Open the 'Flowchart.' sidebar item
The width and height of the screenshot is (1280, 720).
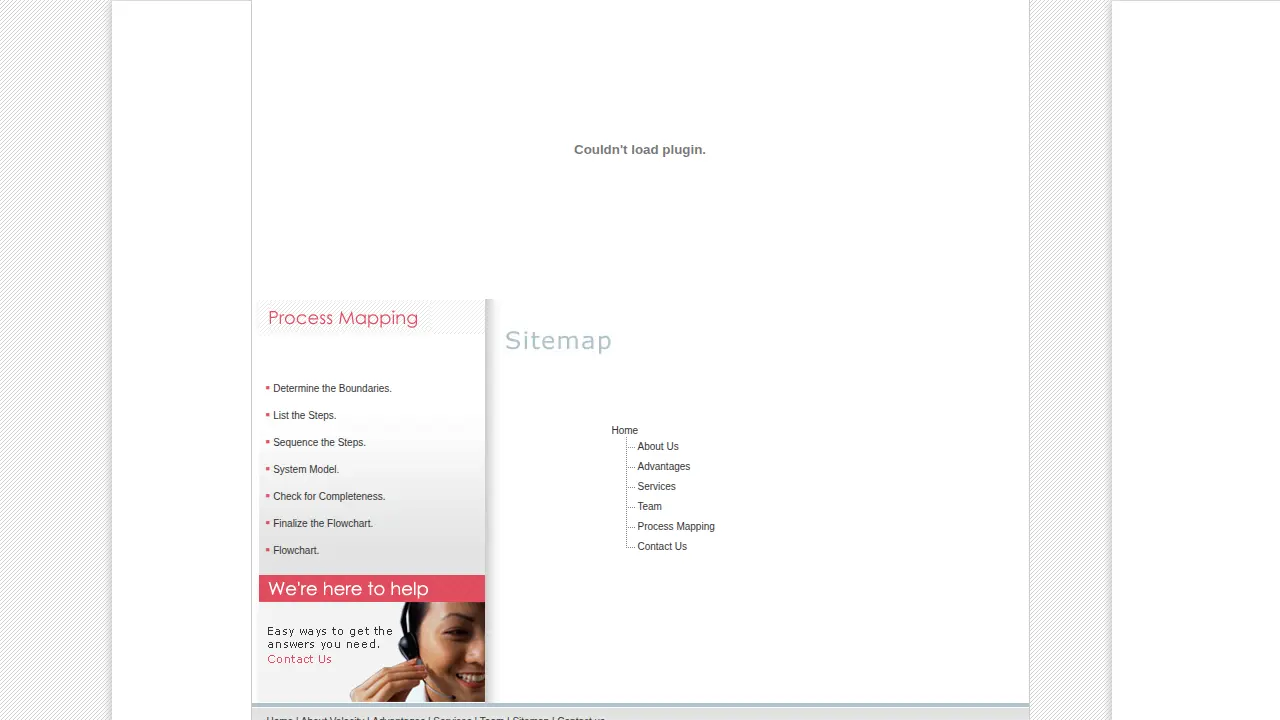click(296, 550)
